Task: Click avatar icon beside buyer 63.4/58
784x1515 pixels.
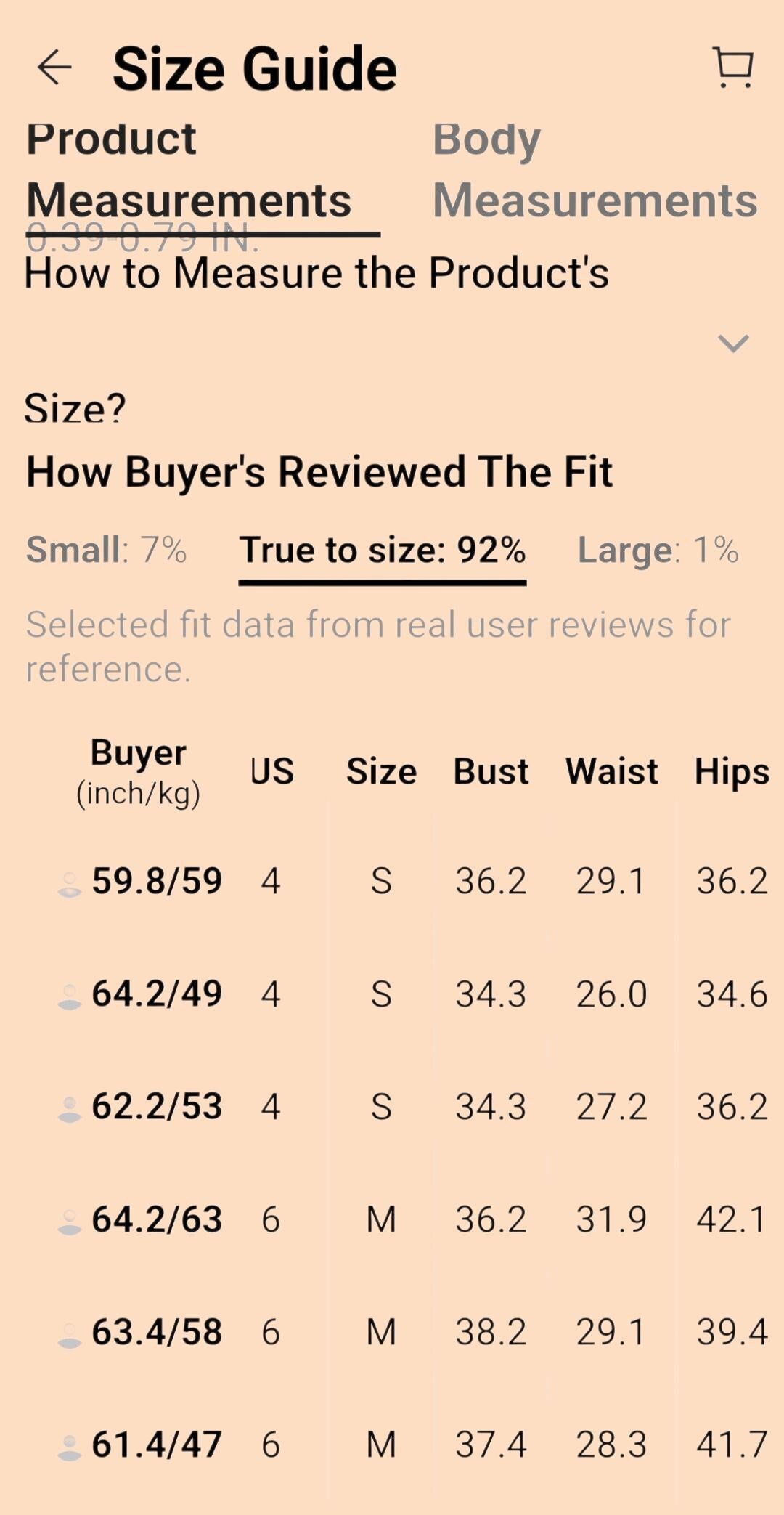Action: click(70, 1334)
